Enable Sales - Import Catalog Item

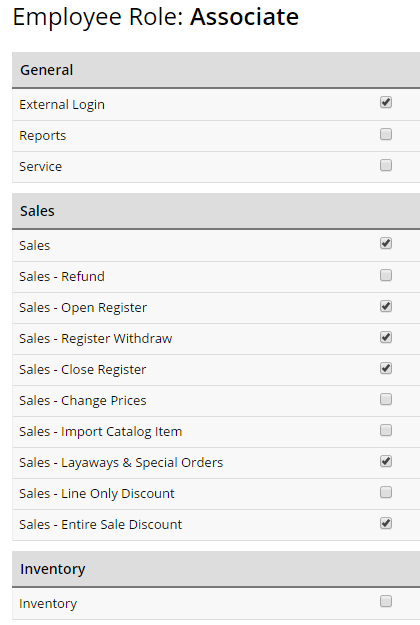coord(386,430)
